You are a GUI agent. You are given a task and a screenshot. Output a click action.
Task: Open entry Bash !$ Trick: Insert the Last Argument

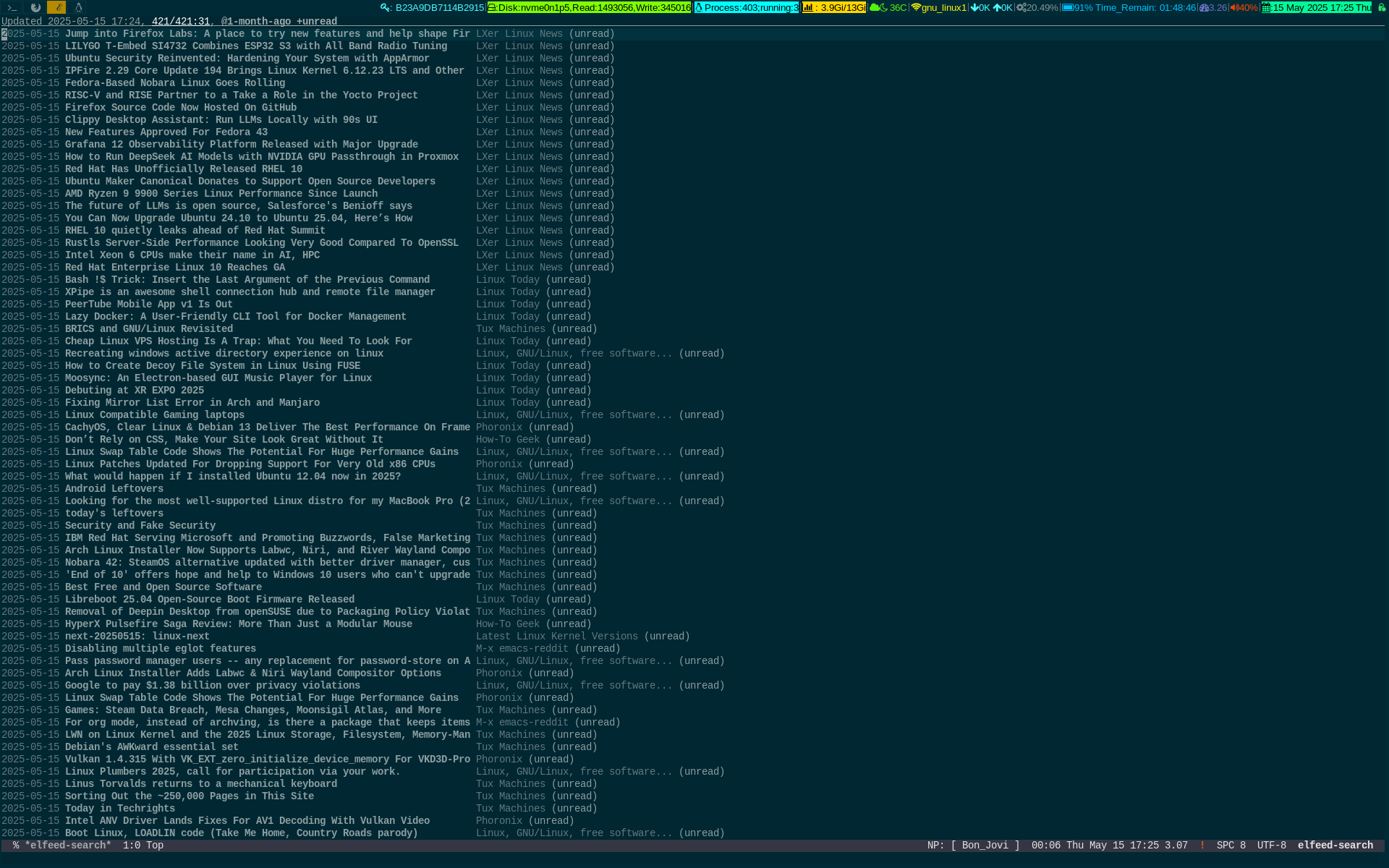tap(247, 280)
